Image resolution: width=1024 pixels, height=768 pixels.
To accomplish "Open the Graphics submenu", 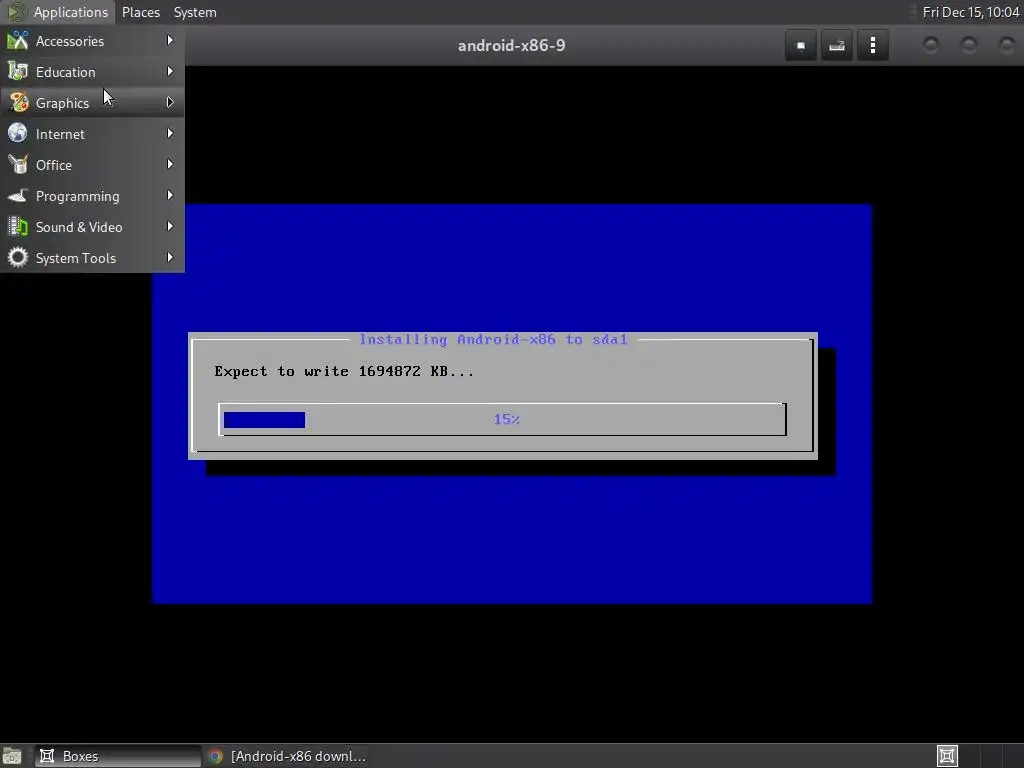I will tap(92, 103).
